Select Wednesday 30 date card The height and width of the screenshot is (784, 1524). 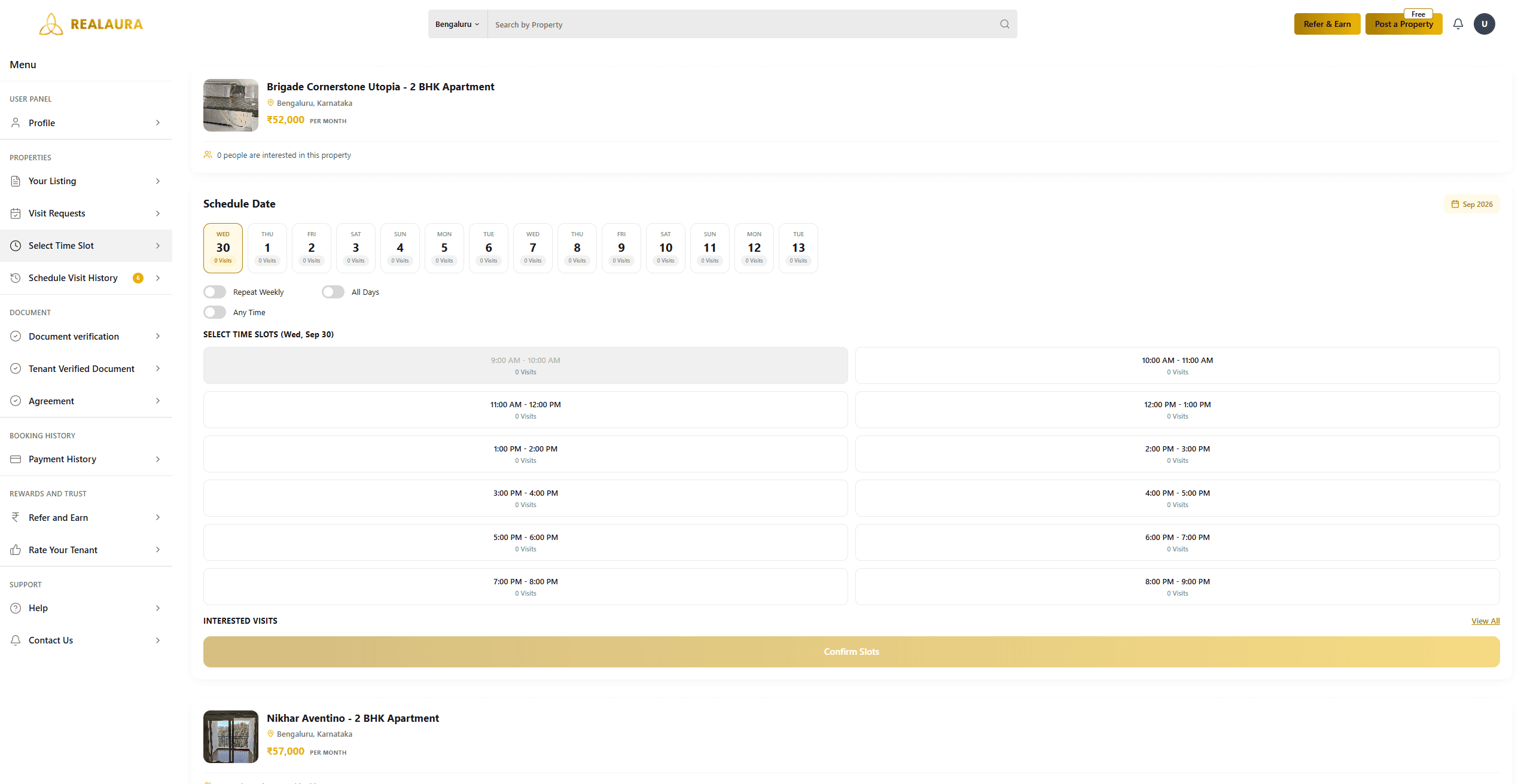click(x=223, y=248)
